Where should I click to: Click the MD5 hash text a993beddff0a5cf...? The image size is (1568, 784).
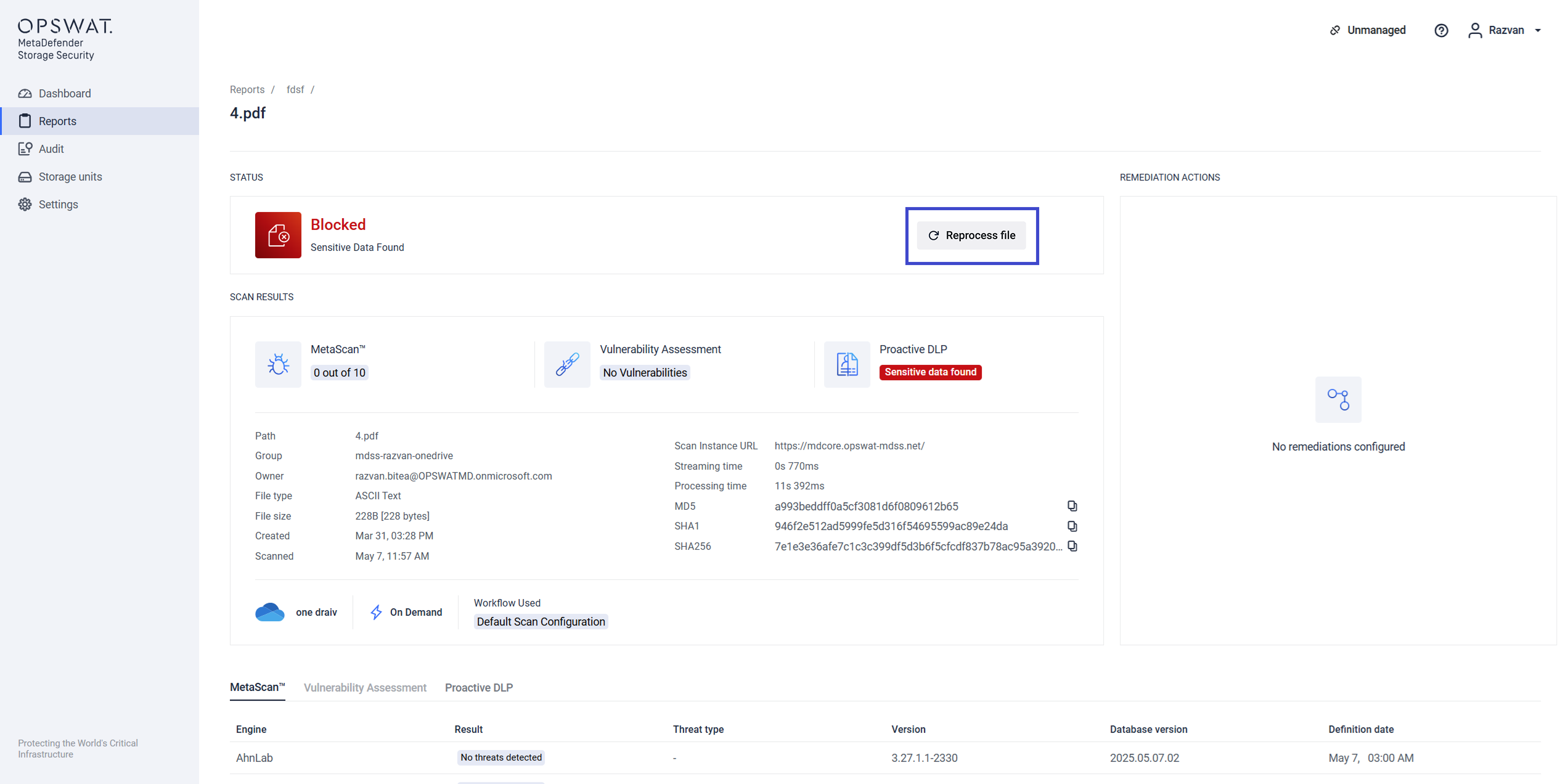[x=867, y=506]
